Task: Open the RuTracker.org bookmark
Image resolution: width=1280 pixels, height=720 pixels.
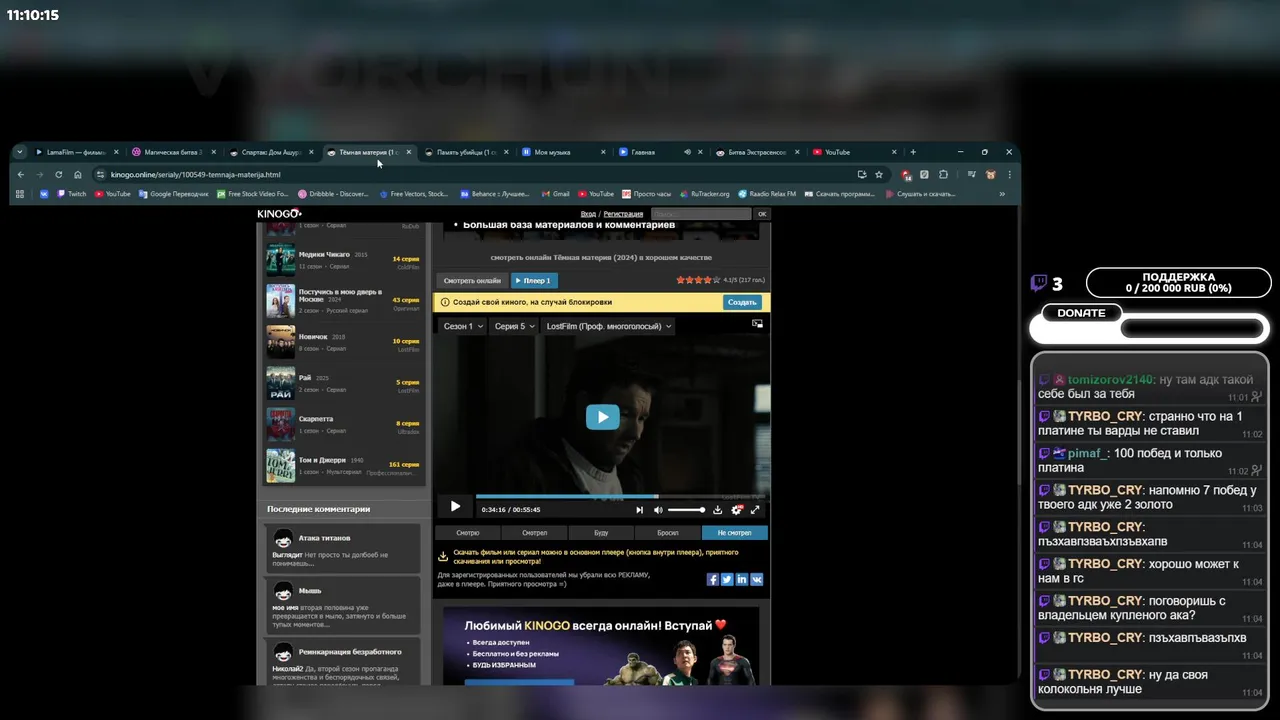Action: tap(705, 194)
